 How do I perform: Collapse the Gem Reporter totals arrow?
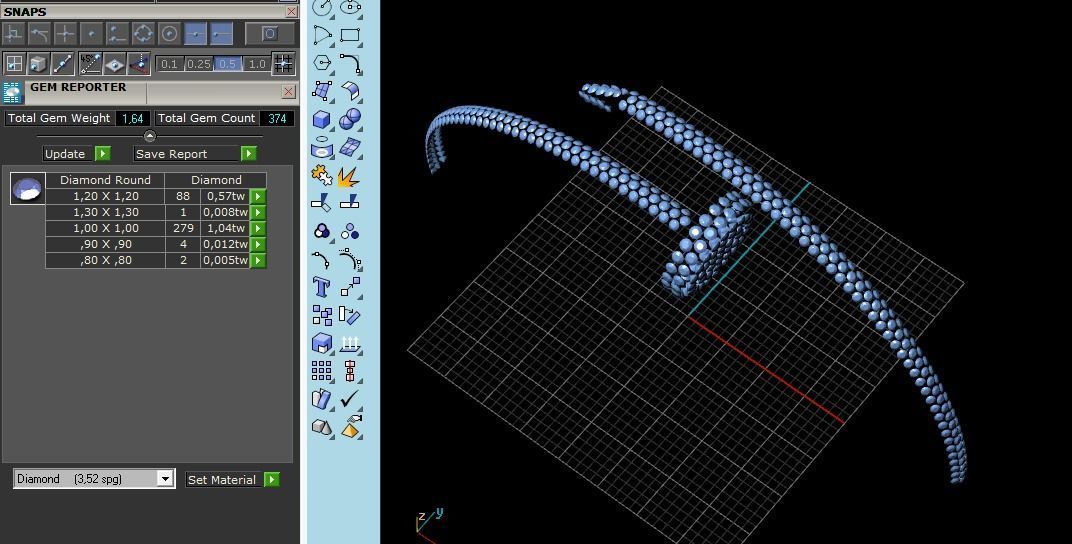(150, 136)
